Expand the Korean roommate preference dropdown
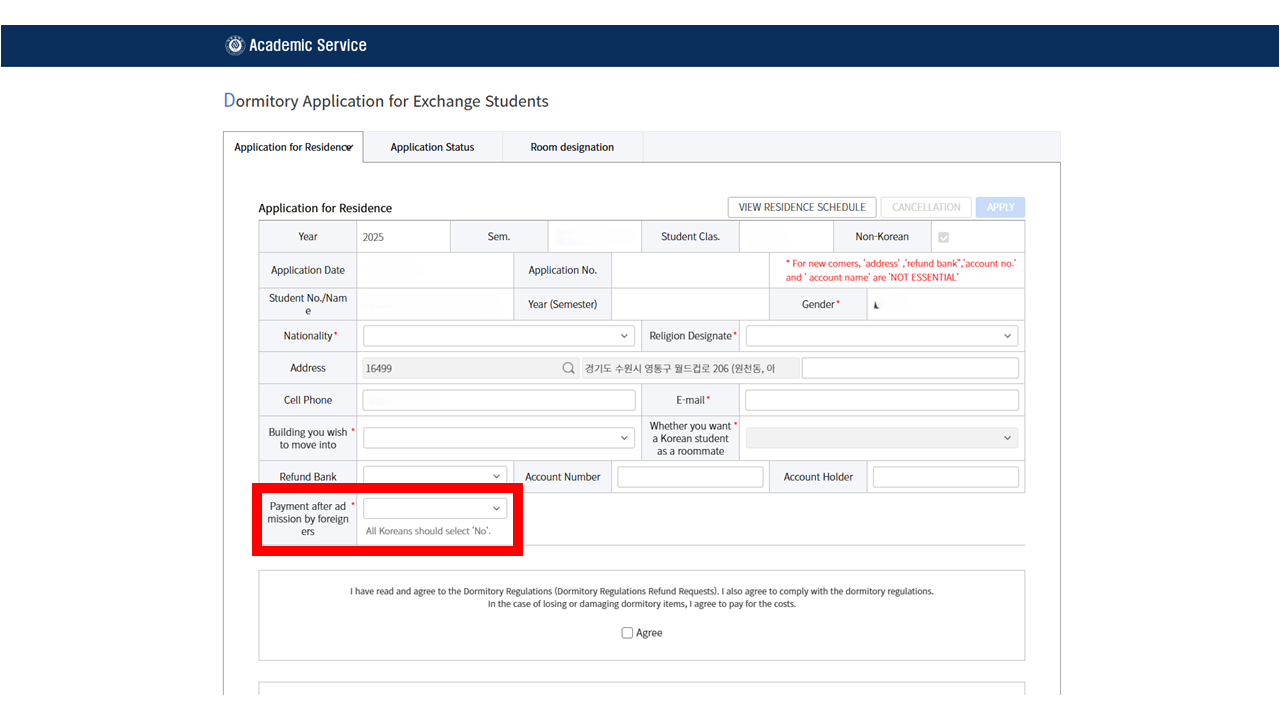Screen dimensions: 1280x720 (881, 438)
